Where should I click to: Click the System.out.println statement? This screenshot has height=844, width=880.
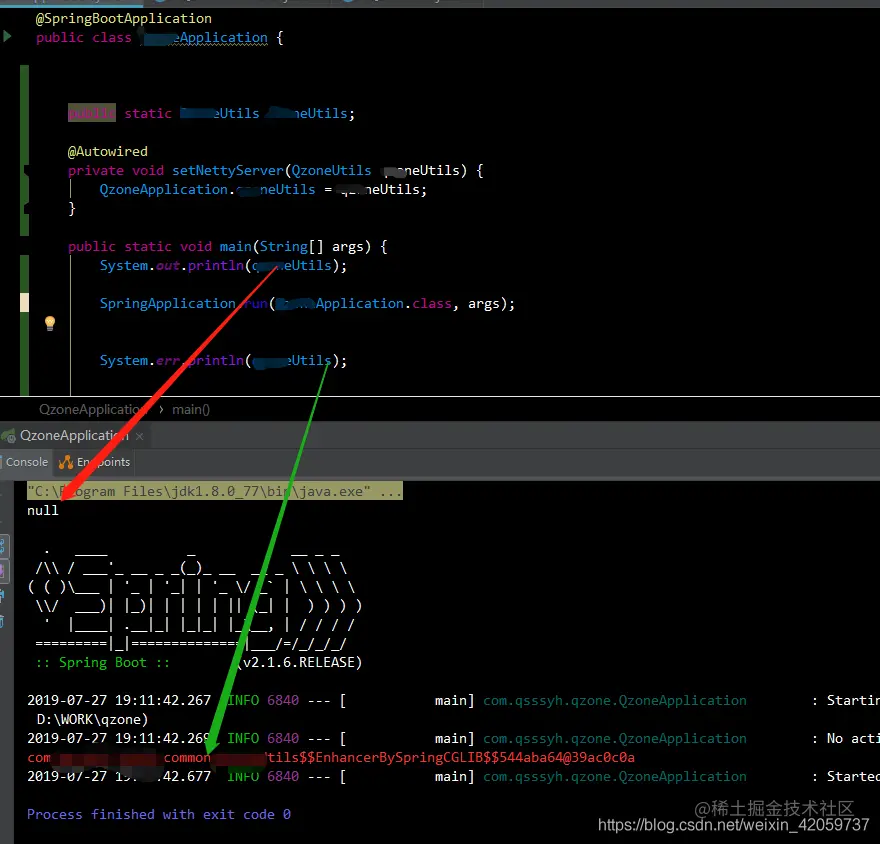tap(223, 265)
